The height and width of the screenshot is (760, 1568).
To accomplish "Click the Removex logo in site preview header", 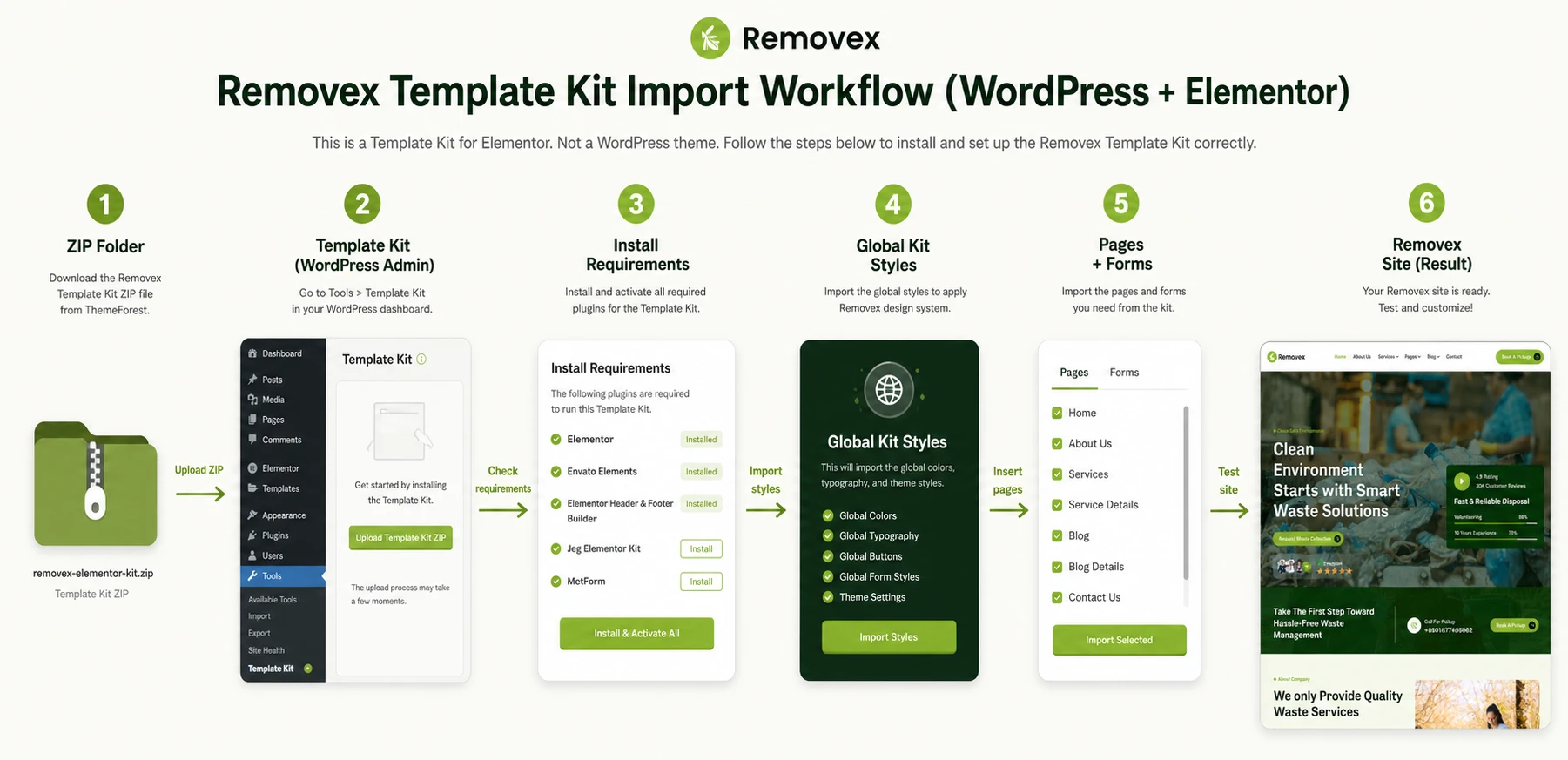I will point(1286,357).
